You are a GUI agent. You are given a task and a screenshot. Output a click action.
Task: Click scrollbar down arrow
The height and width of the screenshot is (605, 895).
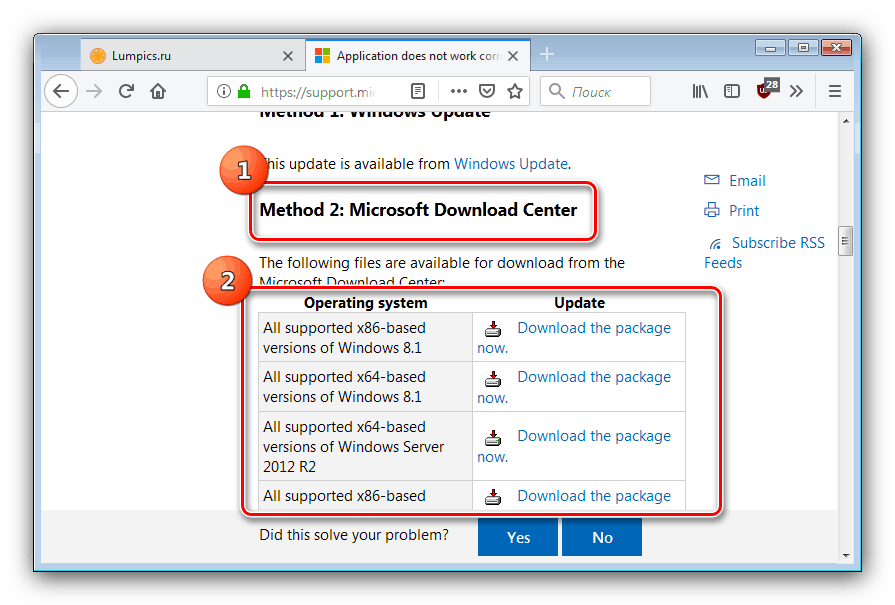click(x=846, y=555)
